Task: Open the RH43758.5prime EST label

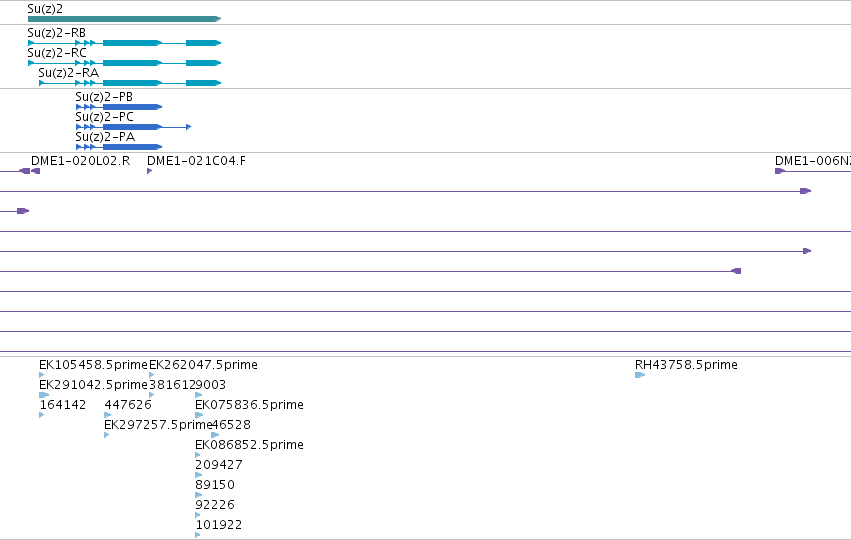Action: (x=686, y=365)
